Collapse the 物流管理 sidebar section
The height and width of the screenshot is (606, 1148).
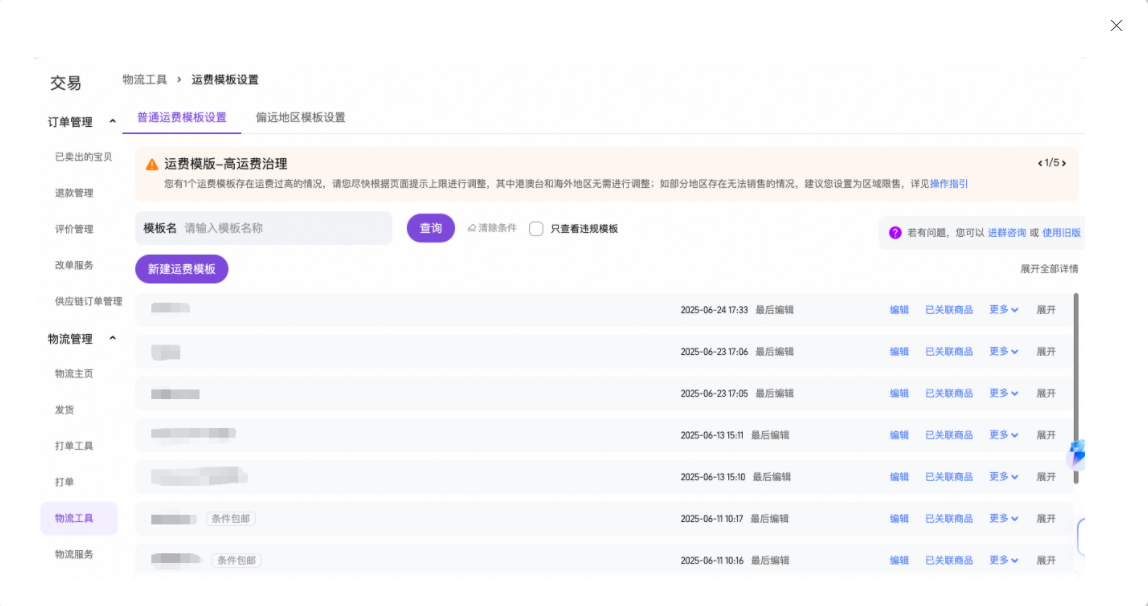(x=112, y=338)
